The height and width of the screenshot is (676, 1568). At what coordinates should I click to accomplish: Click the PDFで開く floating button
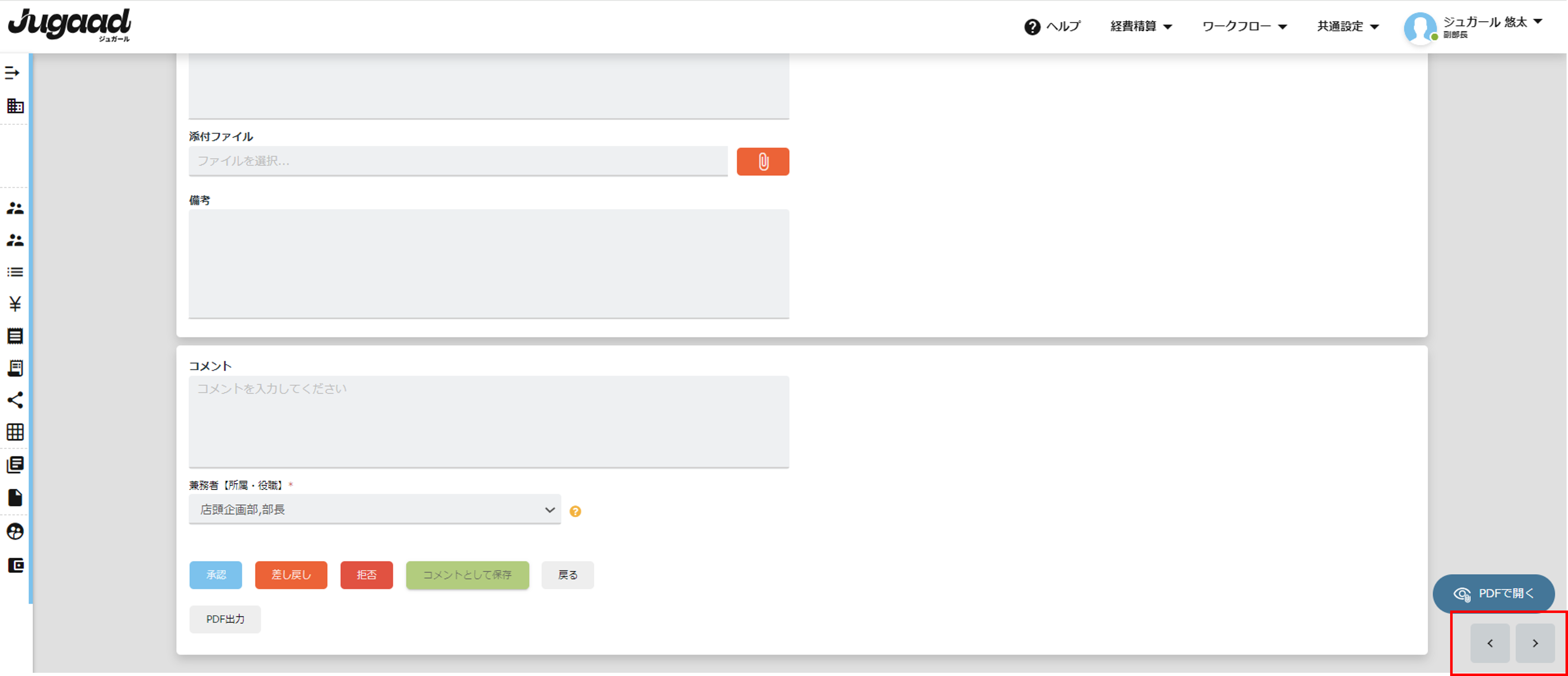(1494, 593)
